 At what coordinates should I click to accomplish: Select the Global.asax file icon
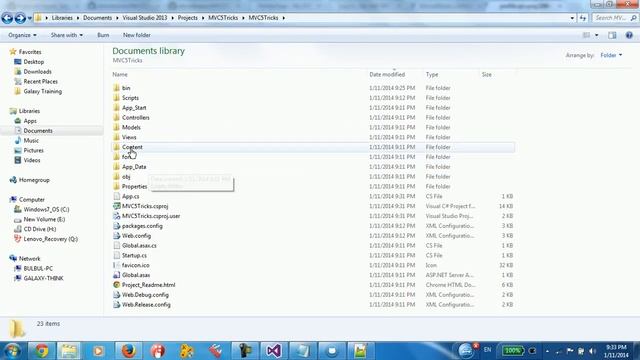click(116, 275)
